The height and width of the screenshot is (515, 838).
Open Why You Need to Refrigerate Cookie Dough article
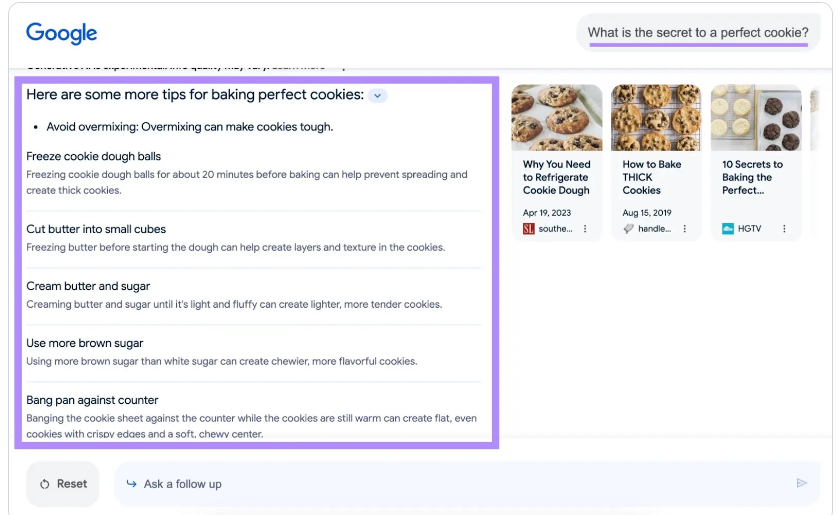click(556, 177)
